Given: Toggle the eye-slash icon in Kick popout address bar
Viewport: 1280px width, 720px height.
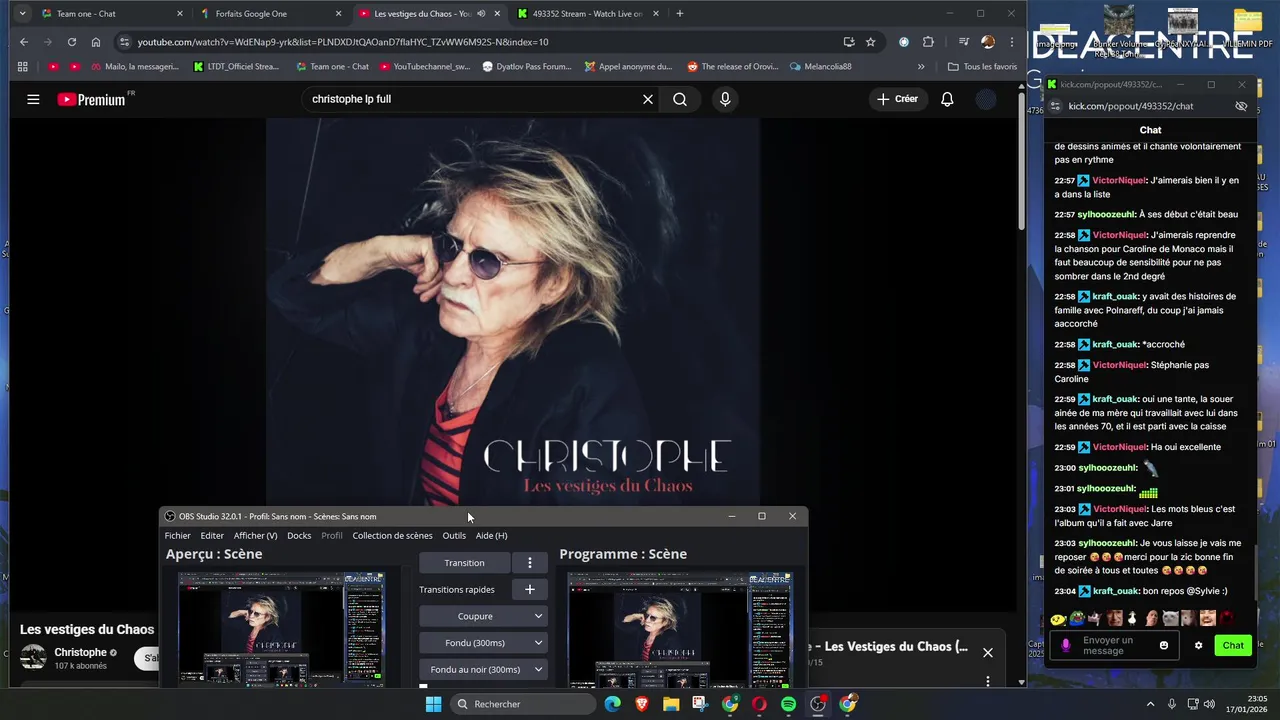Looking at the screenshot, I should point(1241,106).
